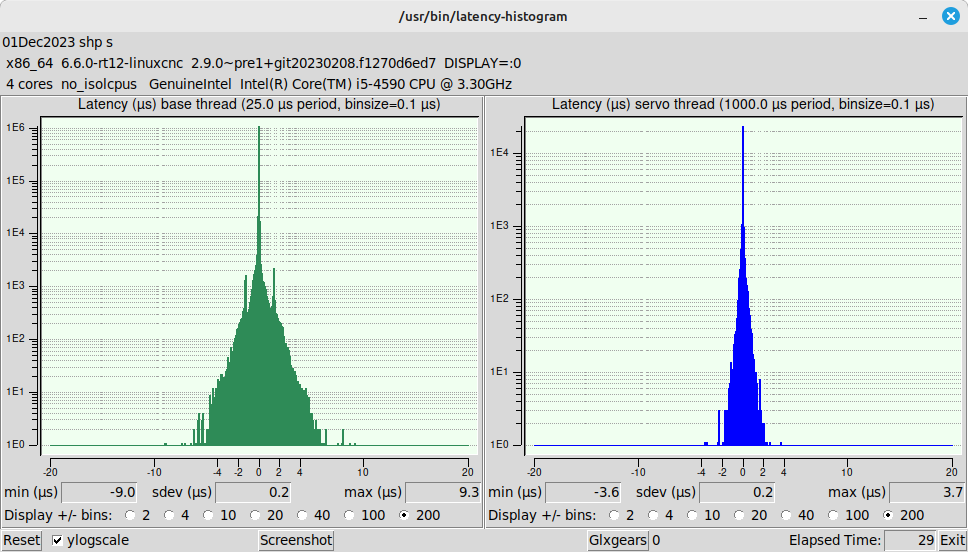Click base thread max value 9.3

pyautogui.click(x=443, y=493)
